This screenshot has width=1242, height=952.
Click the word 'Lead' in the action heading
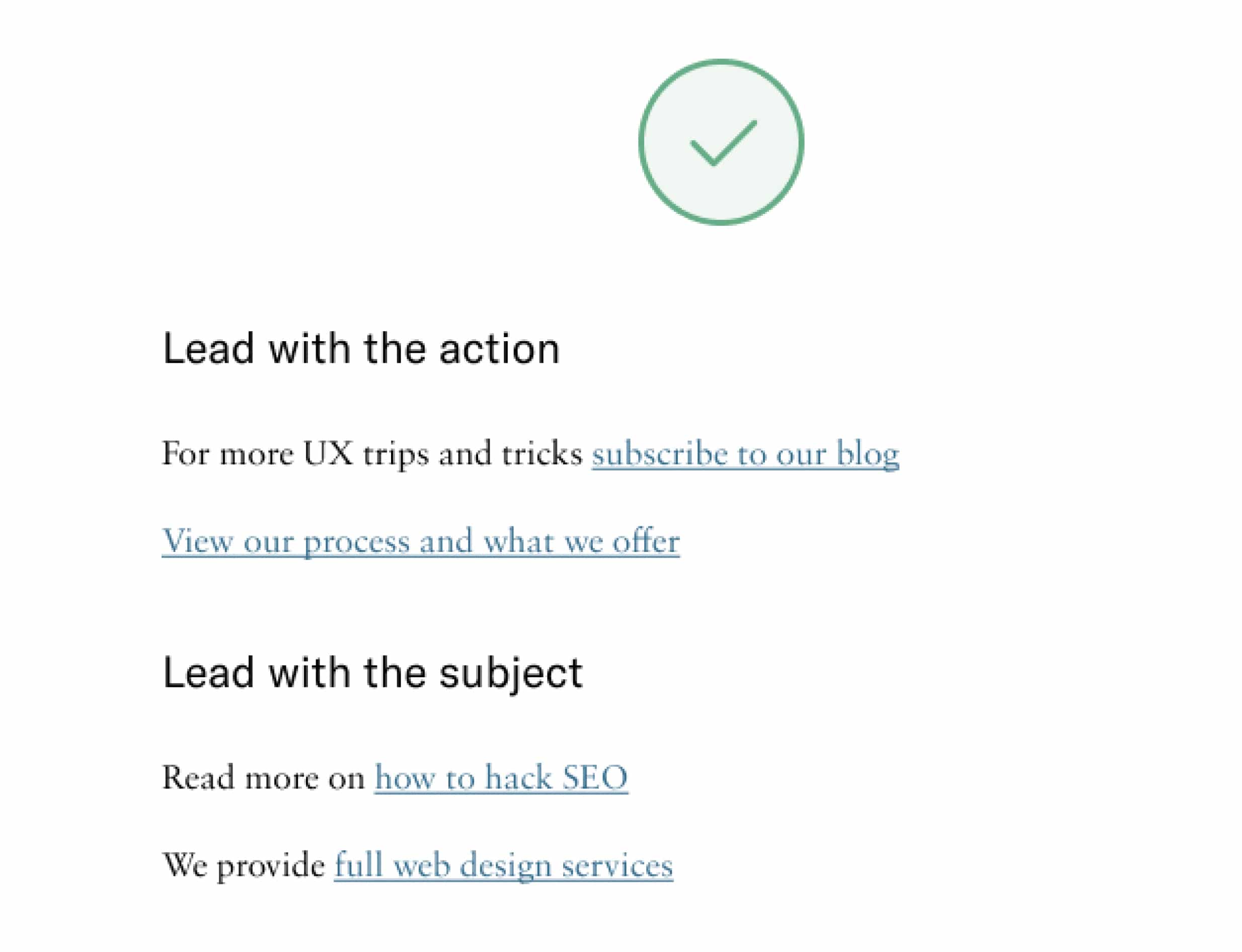pyautogui.click(x=208, y=349)
